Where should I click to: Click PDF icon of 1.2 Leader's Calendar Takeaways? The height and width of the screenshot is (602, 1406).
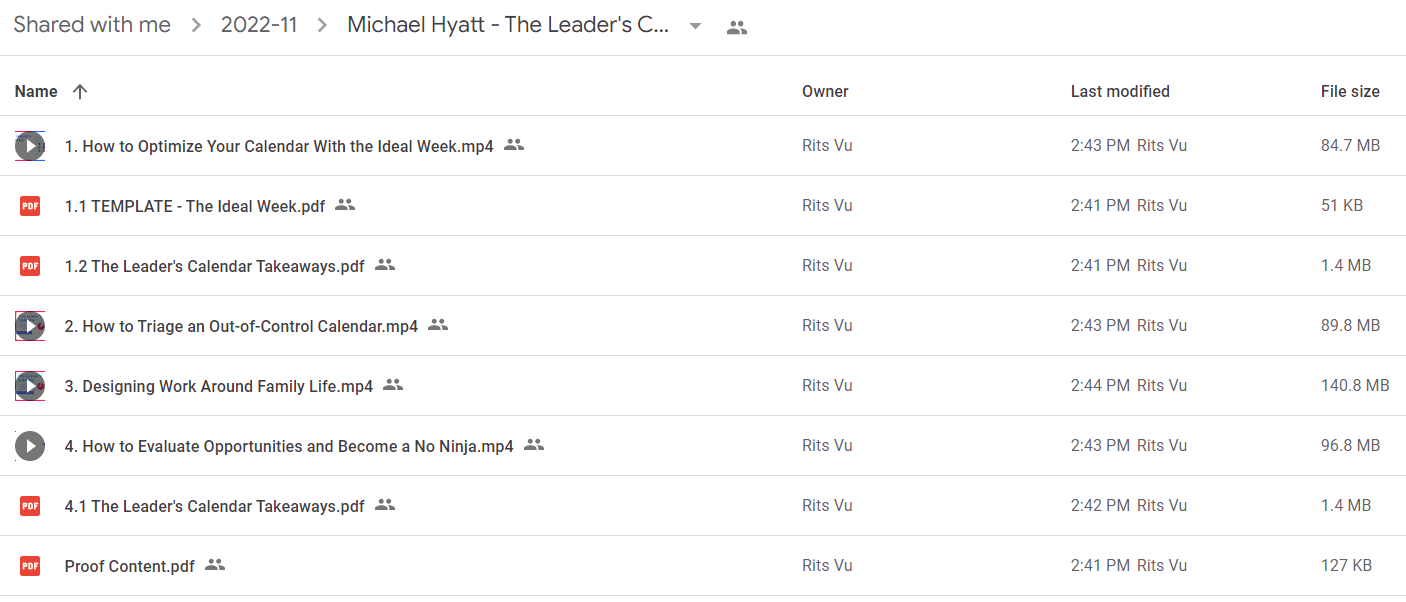30,266
